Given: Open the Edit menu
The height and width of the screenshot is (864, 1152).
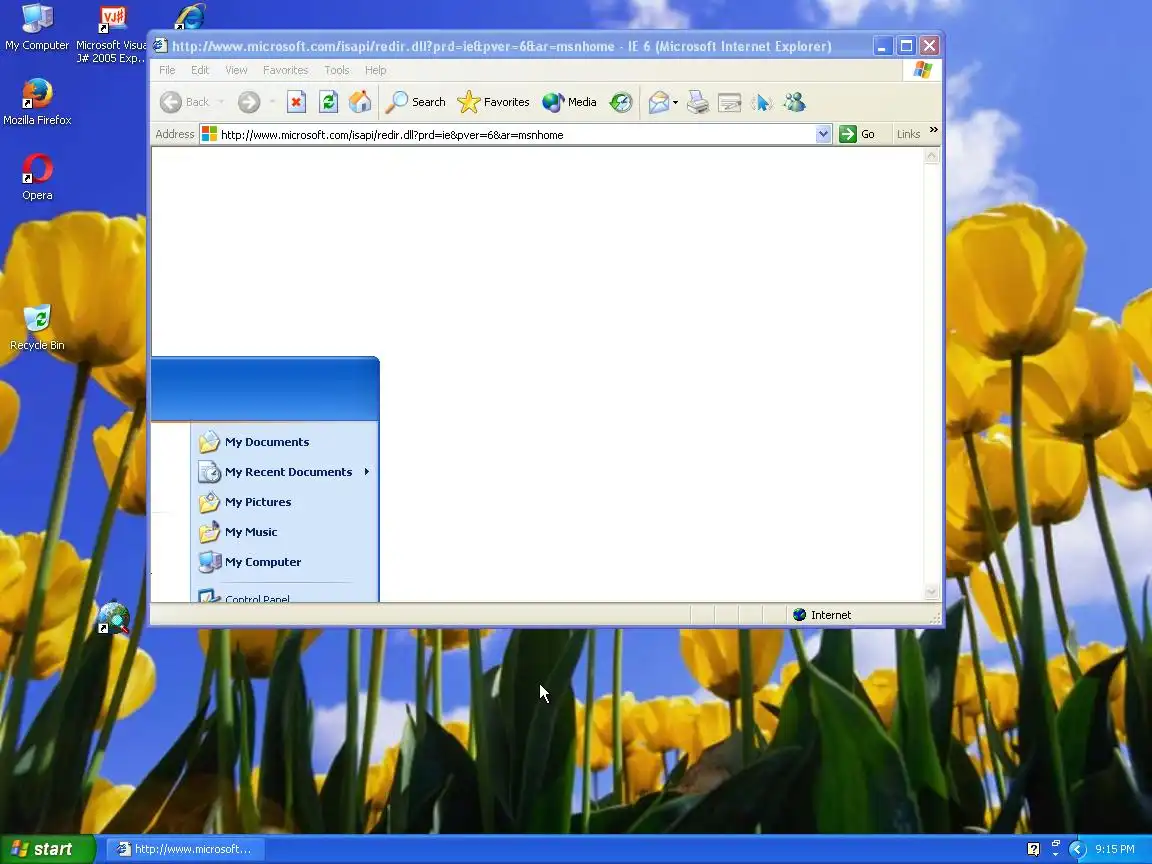Looking at the screenshot, I should click(200, 71).
